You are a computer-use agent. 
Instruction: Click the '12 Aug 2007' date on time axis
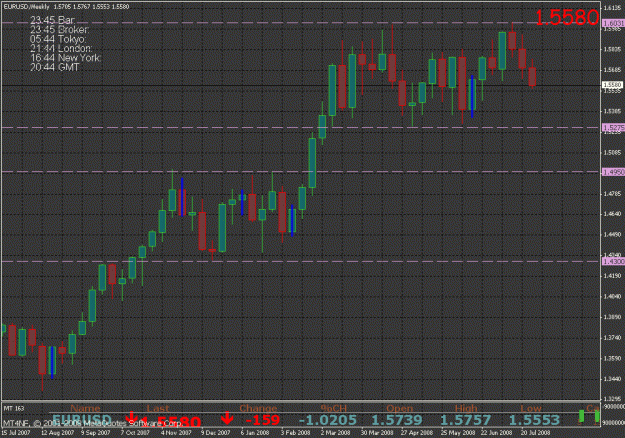pyautogui.click(x=56, y=433)
